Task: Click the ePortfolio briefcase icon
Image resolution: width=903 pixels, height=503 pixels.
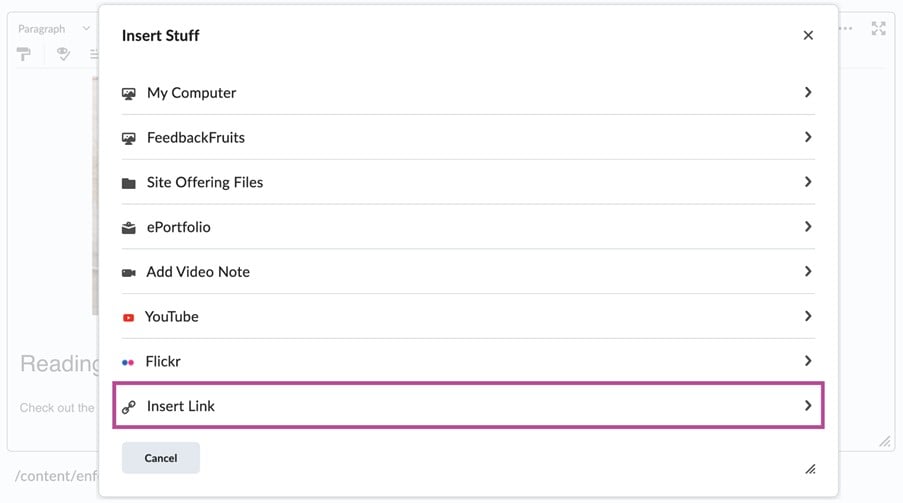Action: pyautogui.click(x=128, y=228)
